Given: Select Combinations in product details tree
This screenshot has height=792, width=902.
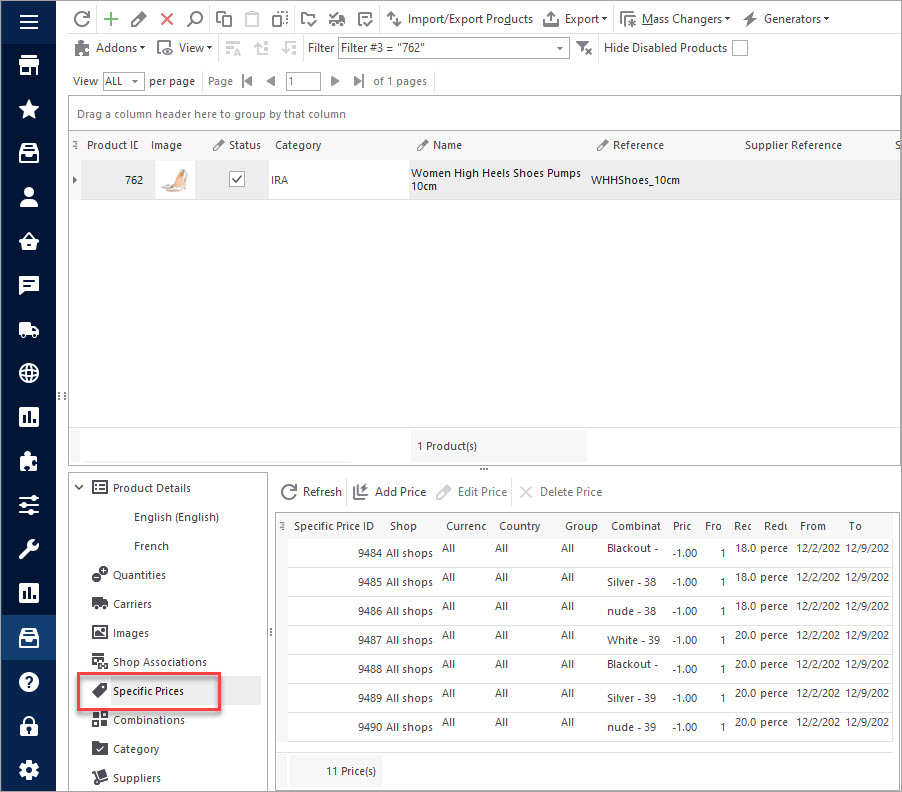Looking at the screenshot, I should click(148, 720).
